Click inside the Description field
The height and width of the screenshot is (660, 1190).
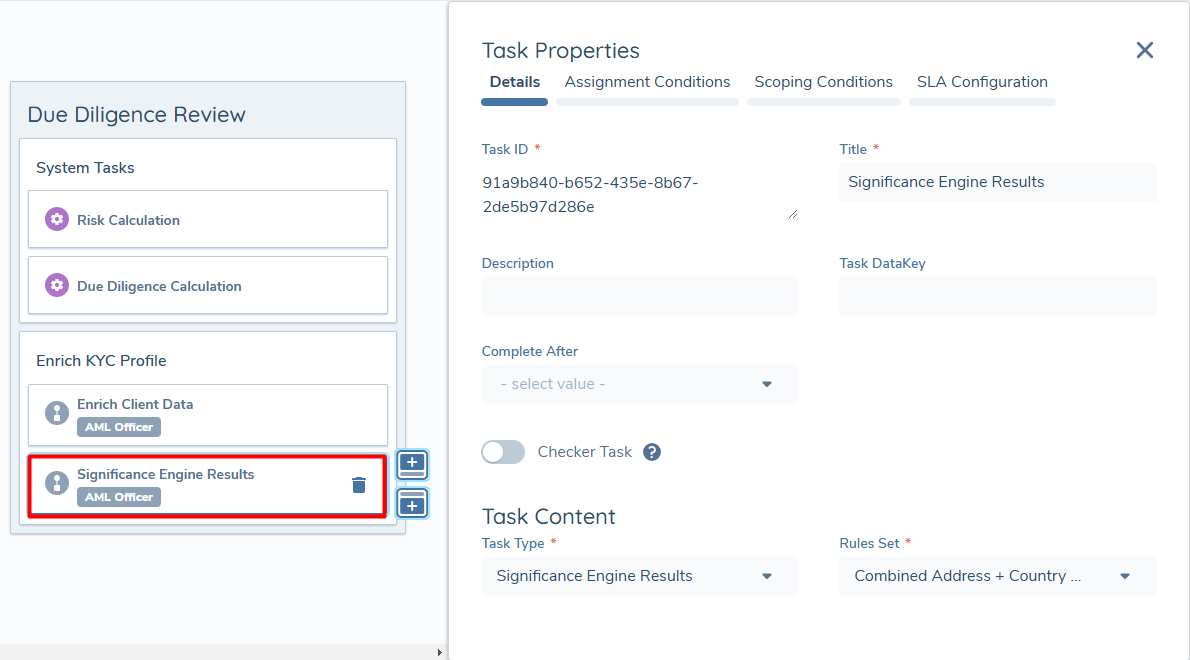[639, 295]
